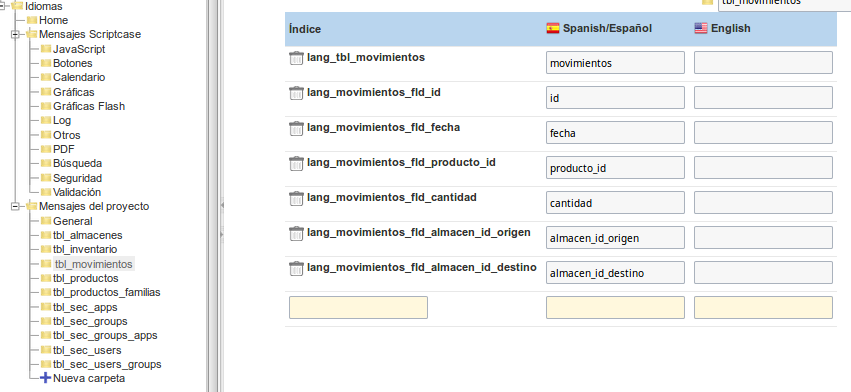Click the General folder icon
Image resolution: width=851 pixels, height=392 pixels.
click(46, 221)
